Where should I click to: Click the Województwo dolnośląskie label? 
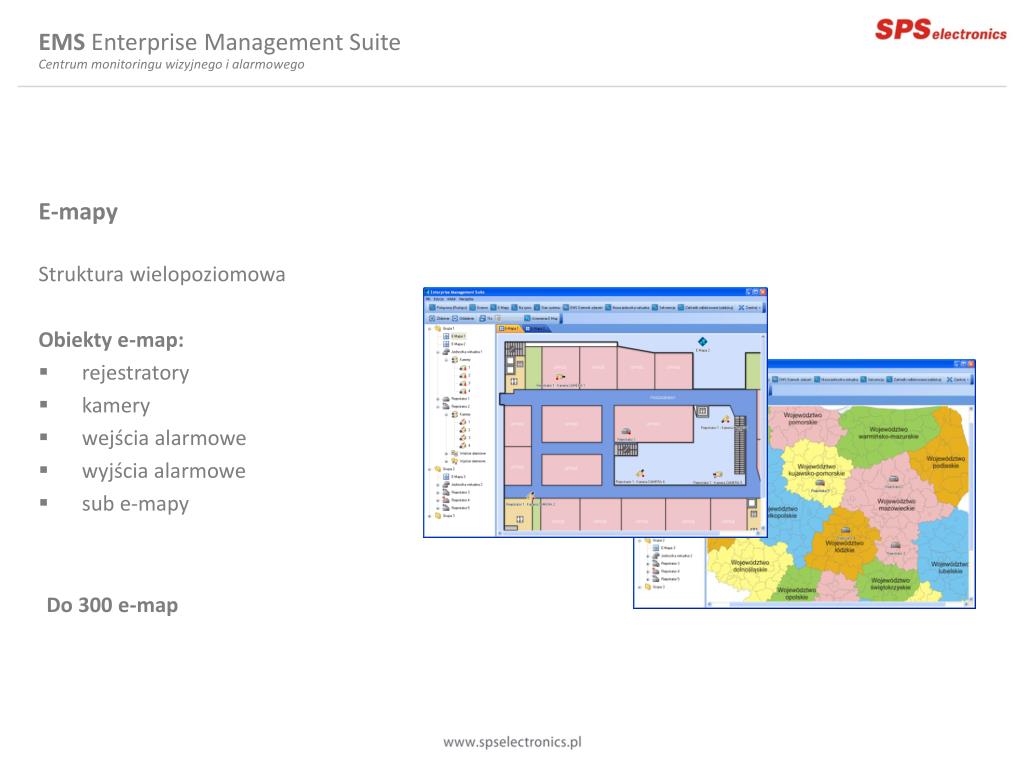750,566
